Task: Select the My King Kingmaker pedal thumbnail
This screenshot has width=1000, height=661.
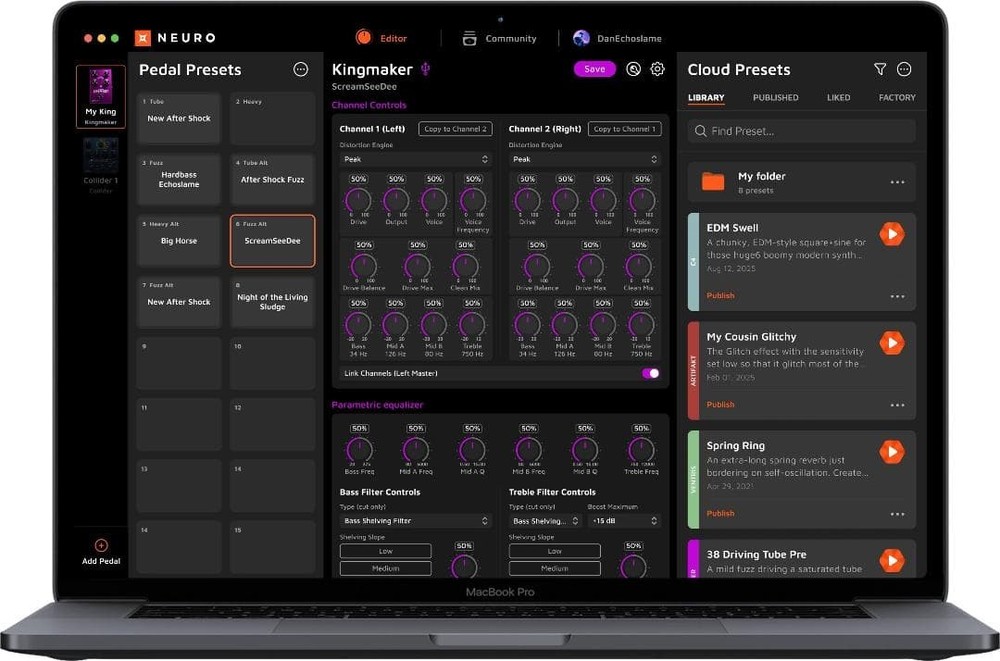Action: [101, 97]
